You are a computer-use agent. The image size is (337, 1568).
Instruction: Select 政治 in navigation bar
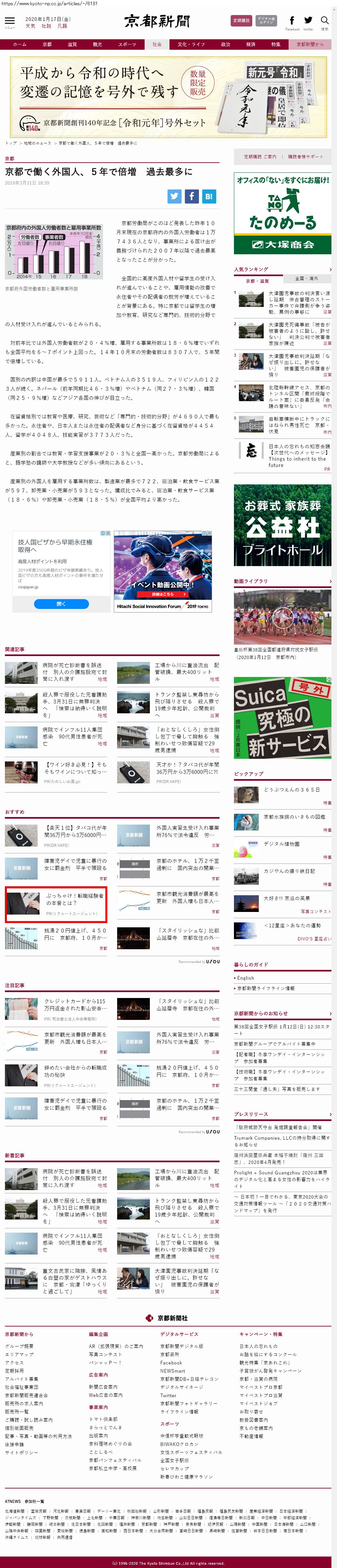(x=226, y=45)
